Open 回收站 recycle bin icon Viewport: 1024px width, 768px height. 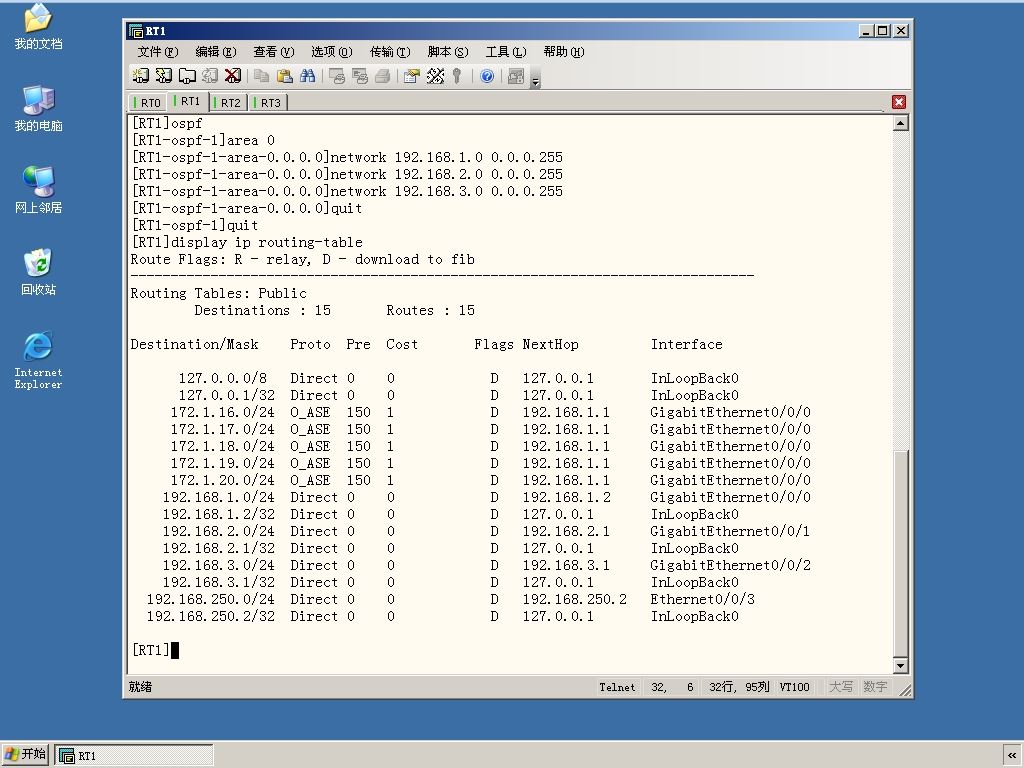(38, 272)
